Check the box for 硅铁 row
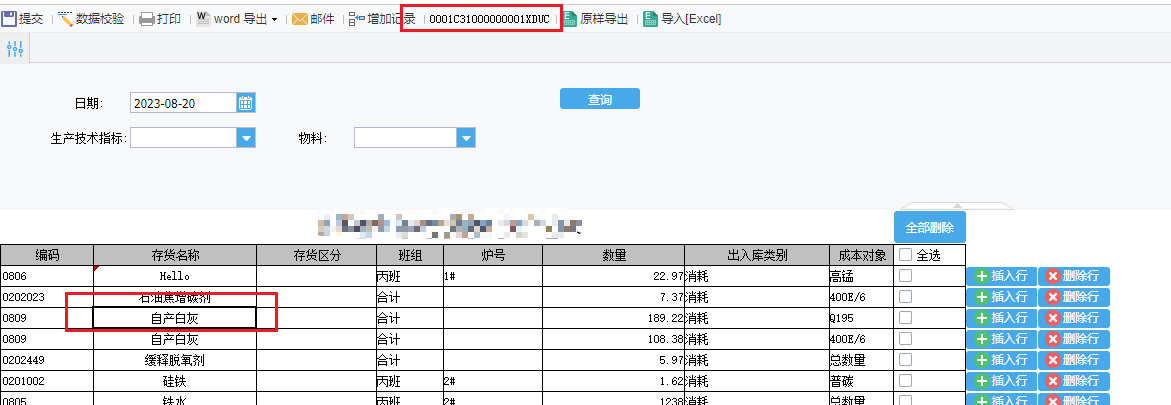The image size is (1171, 405). coord(906,380)
